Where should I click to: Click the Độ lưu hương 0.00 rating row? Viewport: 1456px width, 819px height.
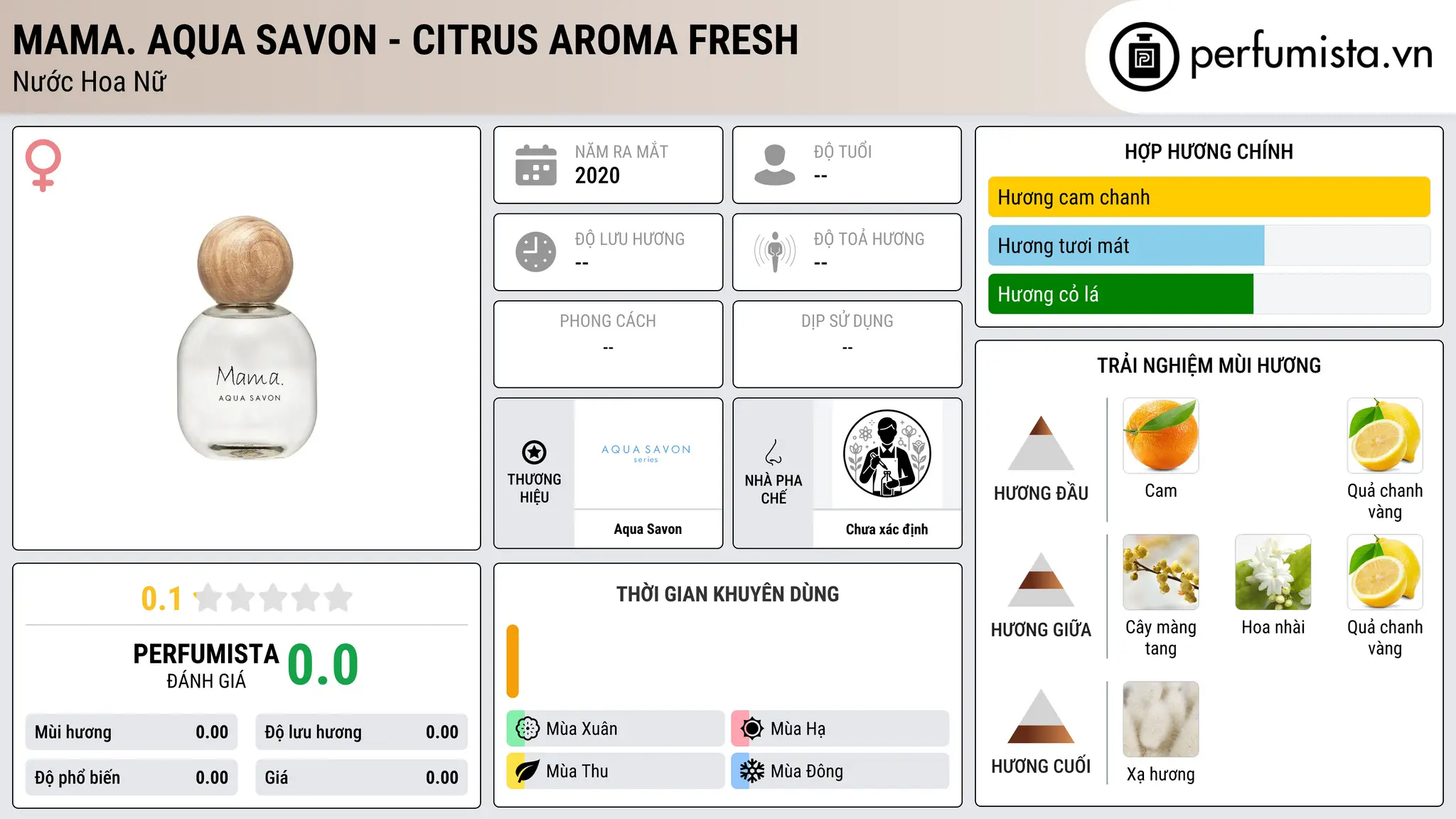coord(361,732)
